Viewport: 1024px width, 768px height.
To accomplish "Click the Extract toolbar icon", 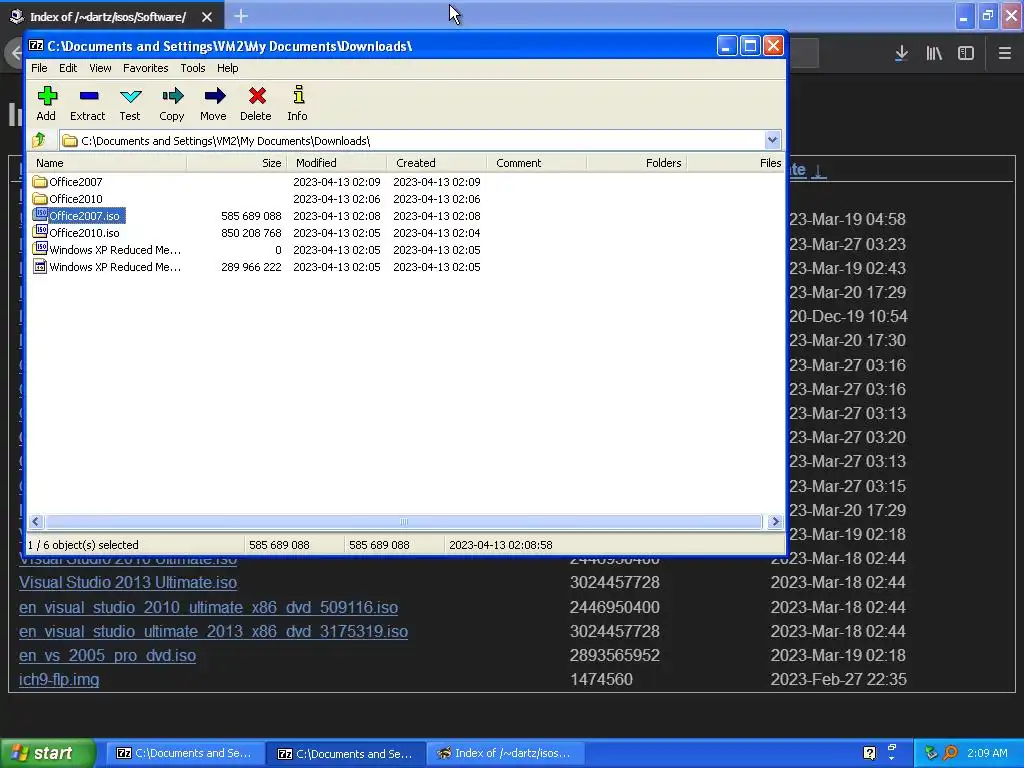I will click(x=88, y=97).
